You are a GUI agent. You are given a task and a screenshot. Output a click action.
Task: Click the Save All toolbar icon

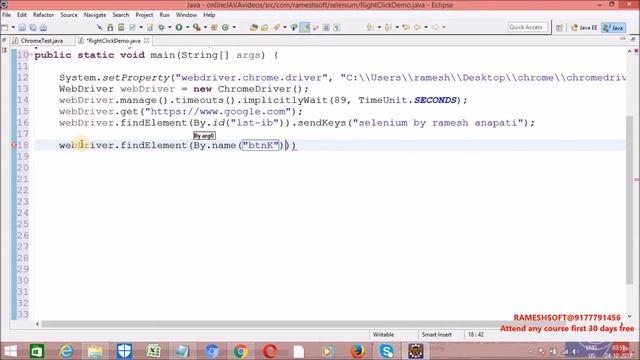(x=33, y=27)
